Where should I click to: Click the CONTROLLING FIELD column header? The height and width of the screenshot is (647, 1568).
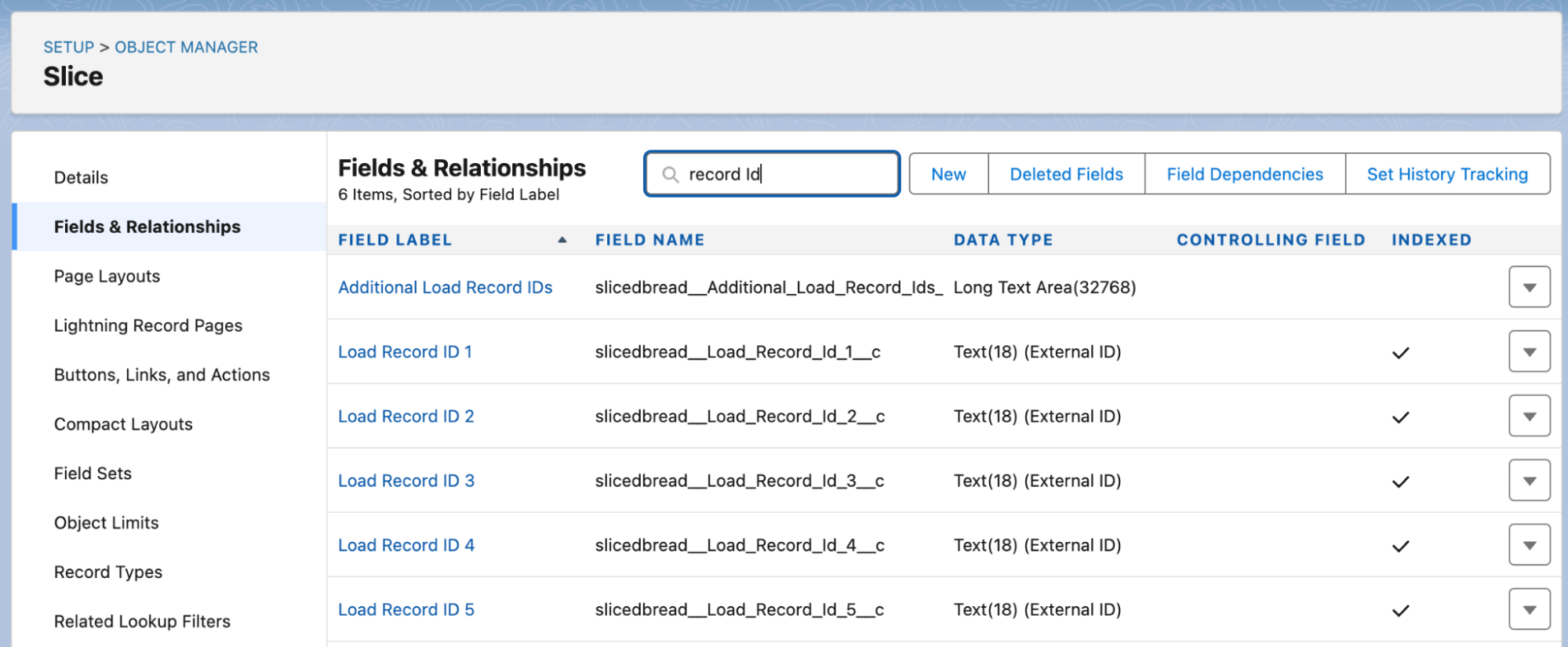pyautogui.click(x=1271, y=240)
